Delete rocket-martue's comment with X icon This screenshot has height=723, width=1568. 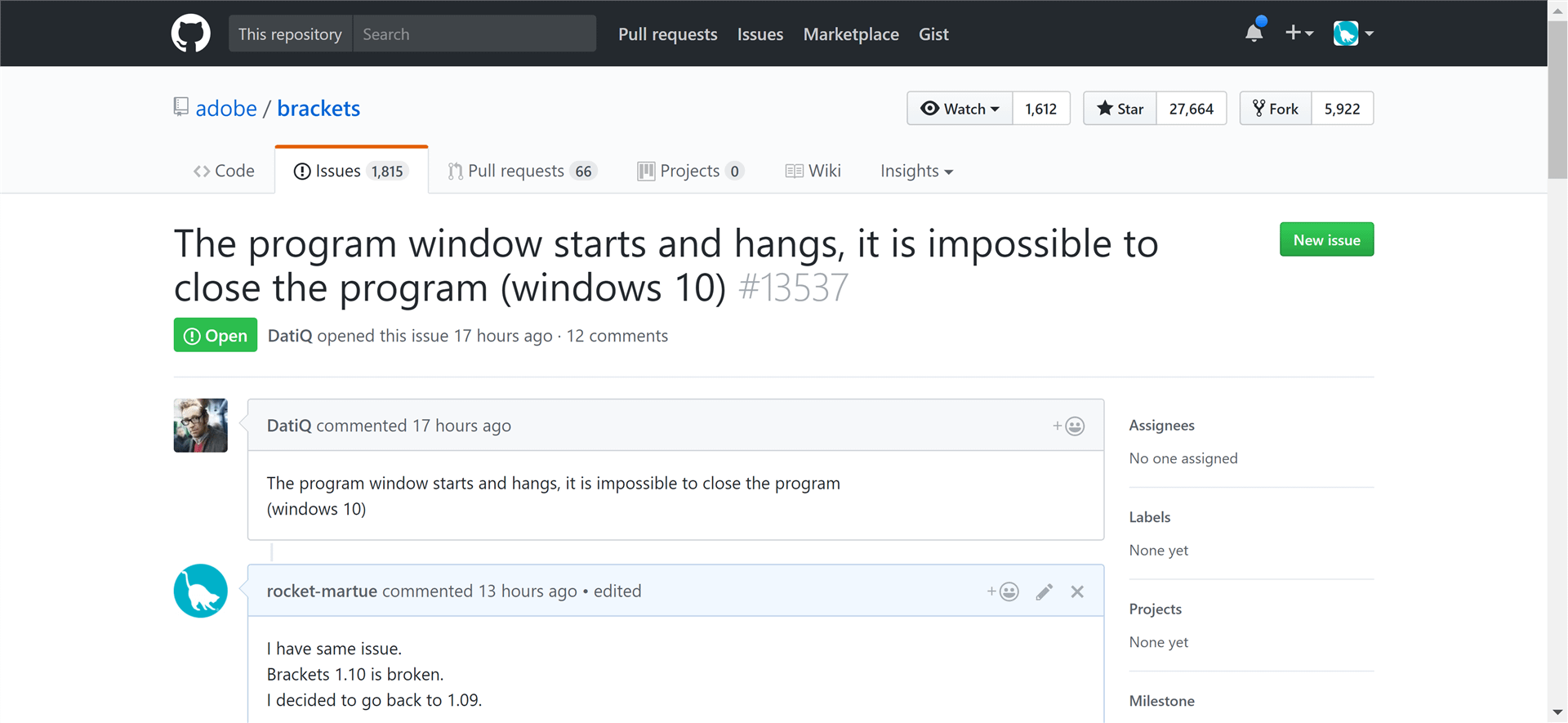click(1077, 591)
